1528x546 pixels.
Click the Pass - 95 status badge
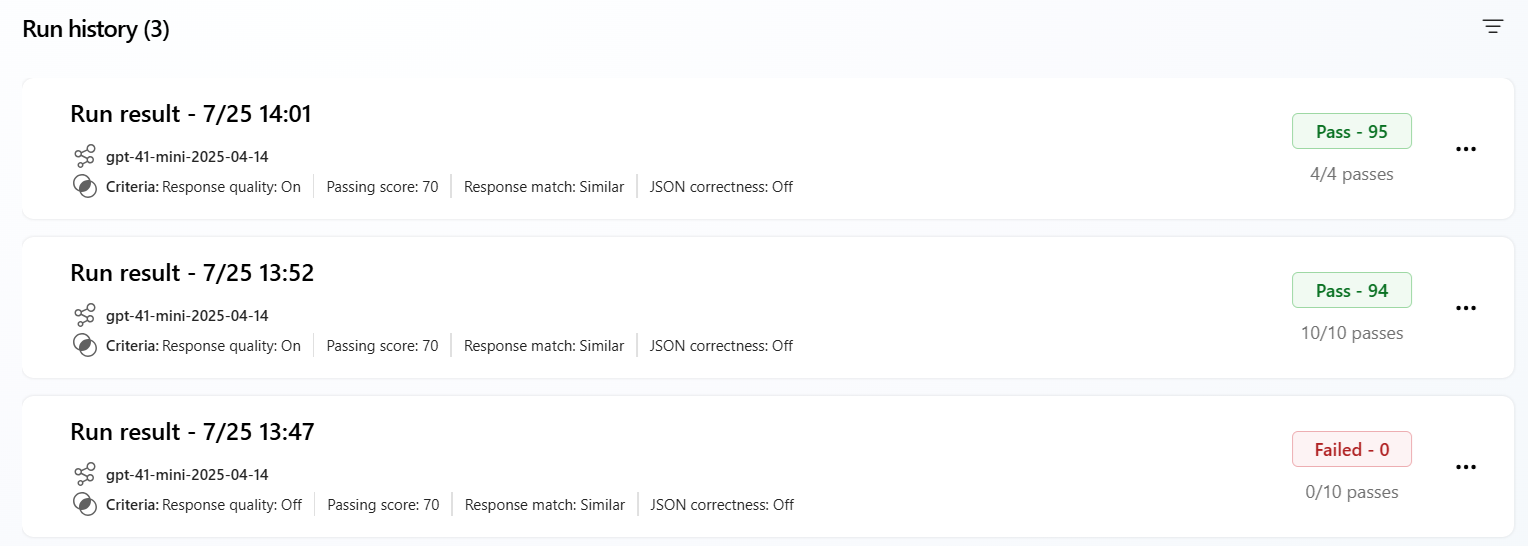tap(1351, 131)
